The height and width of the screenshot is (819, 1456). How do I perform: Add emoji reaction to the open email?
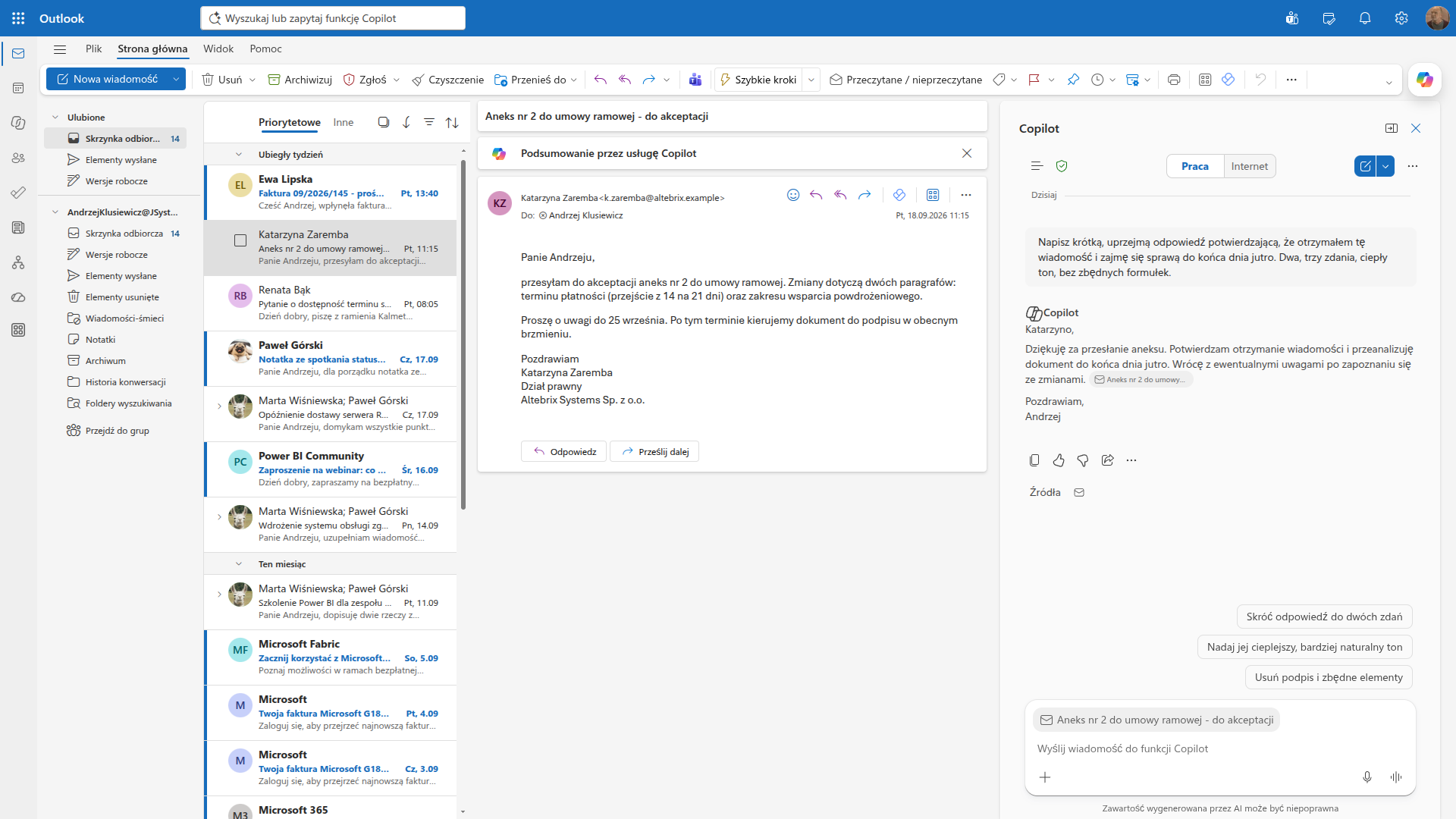[x=793, y=195]
